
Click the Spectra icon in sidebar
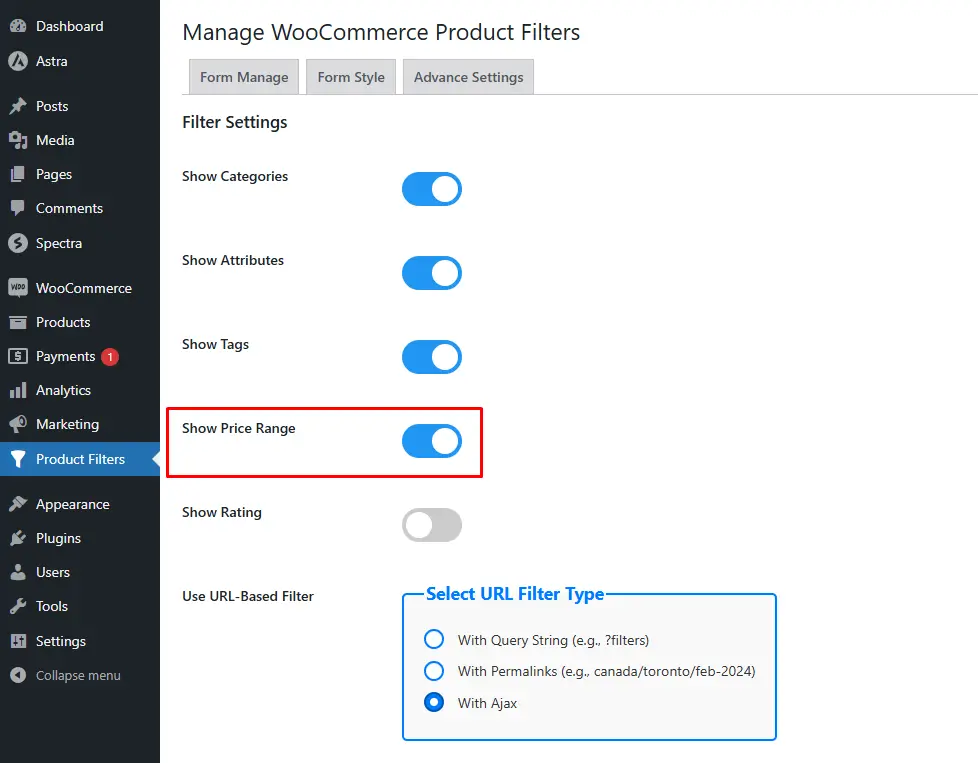(x=18, y=243)
